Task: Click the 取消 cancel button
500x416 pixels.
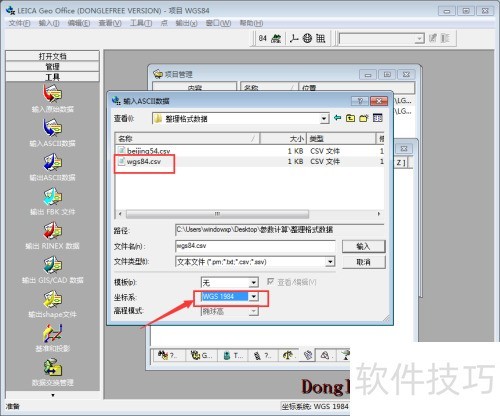Action: (x=363, y=262)
